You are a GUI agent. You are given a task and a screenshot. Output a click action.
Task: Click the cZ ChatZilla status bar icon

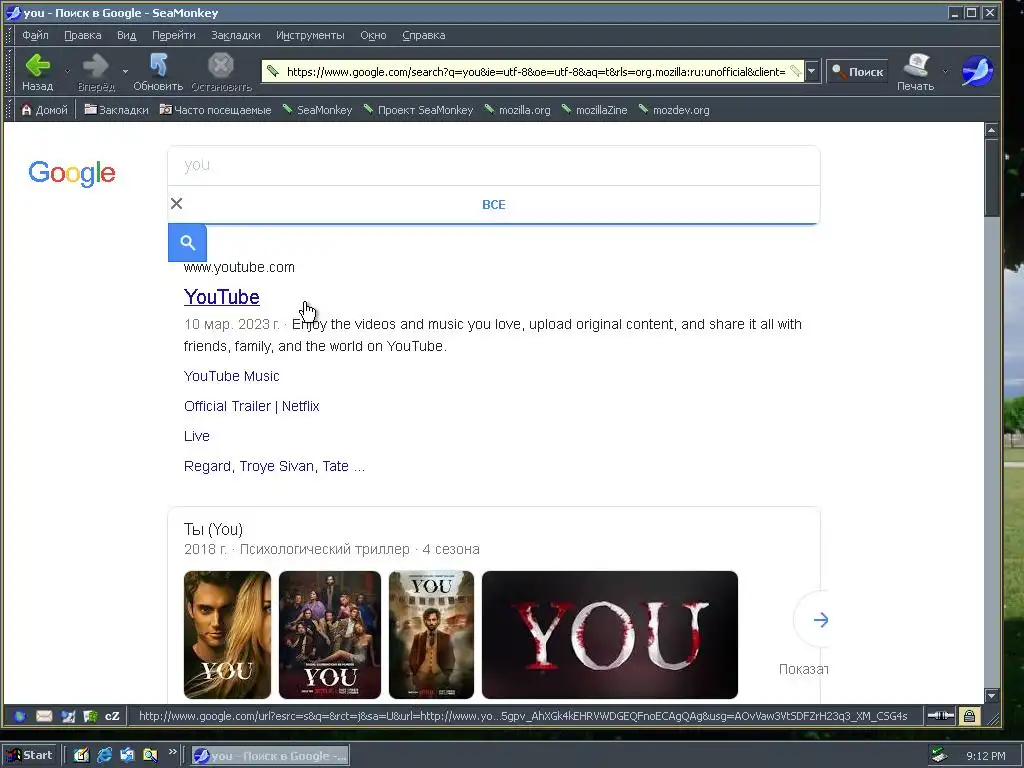pos(112,716)
